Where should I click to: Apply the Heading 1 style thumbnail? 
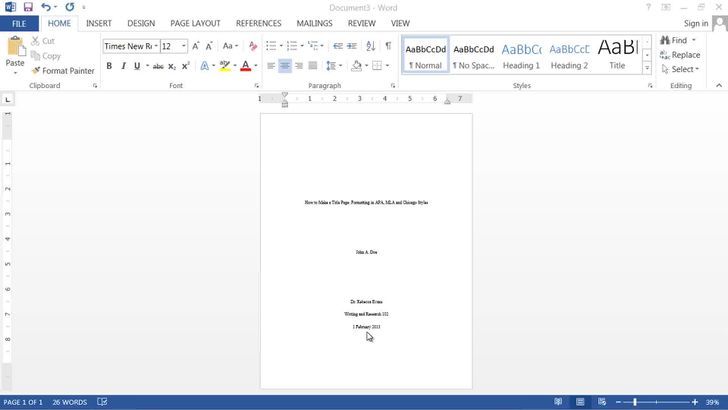pyautogui.click(x=521, y=55)
